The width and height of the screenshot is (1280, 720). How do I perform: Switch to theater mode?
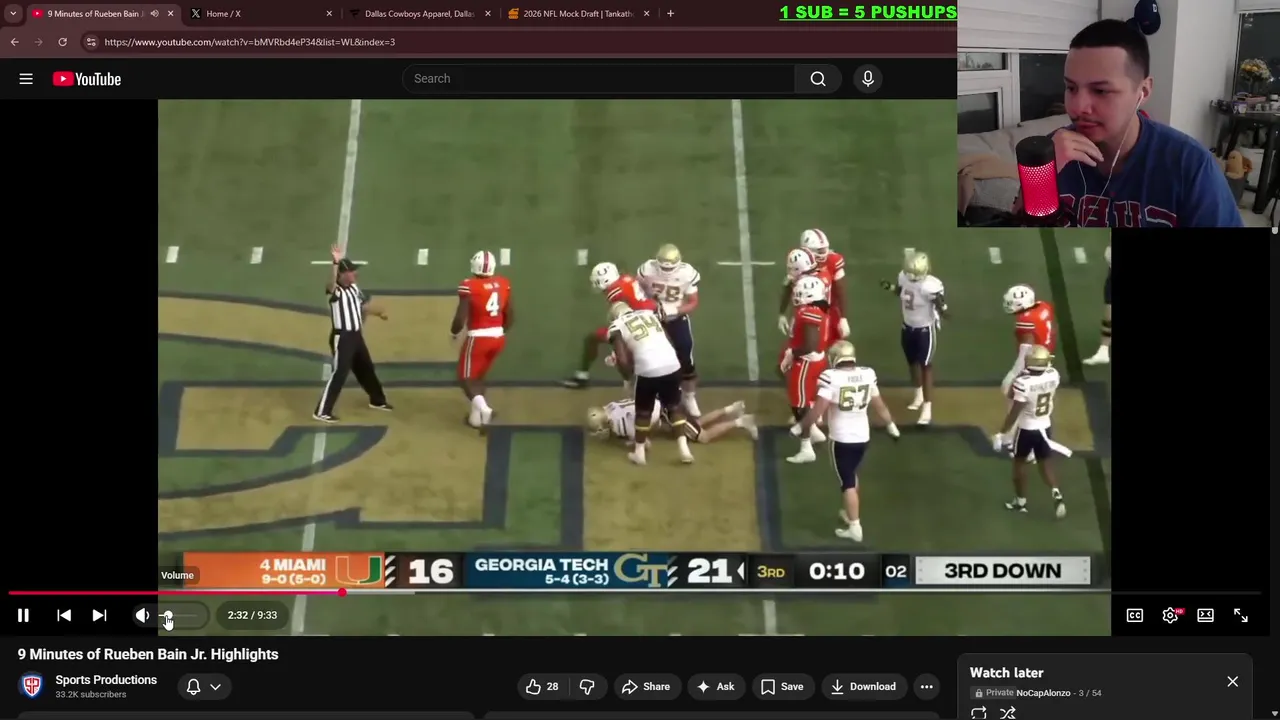(x=1205, y=615)
